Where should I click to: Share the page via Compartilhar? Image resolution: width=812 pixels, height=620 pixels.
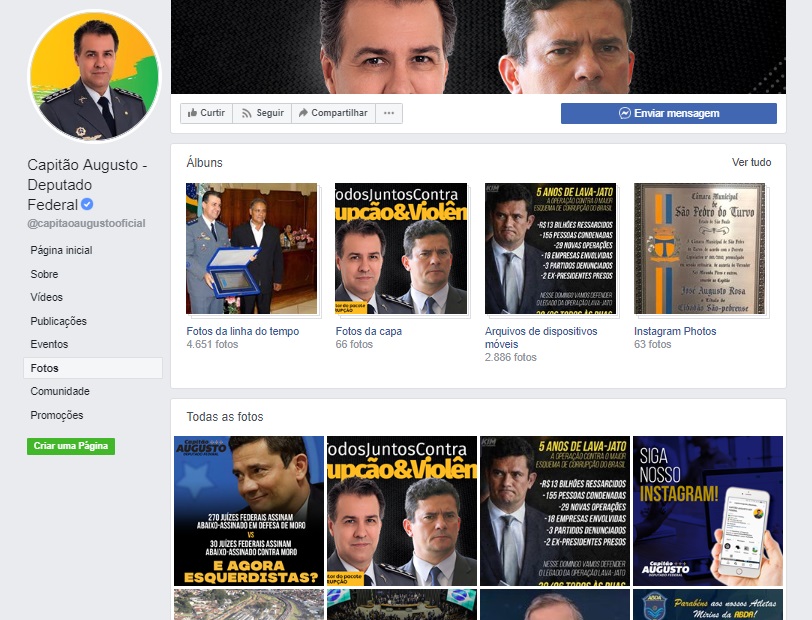pyautogui.click(x=334, y=113)
